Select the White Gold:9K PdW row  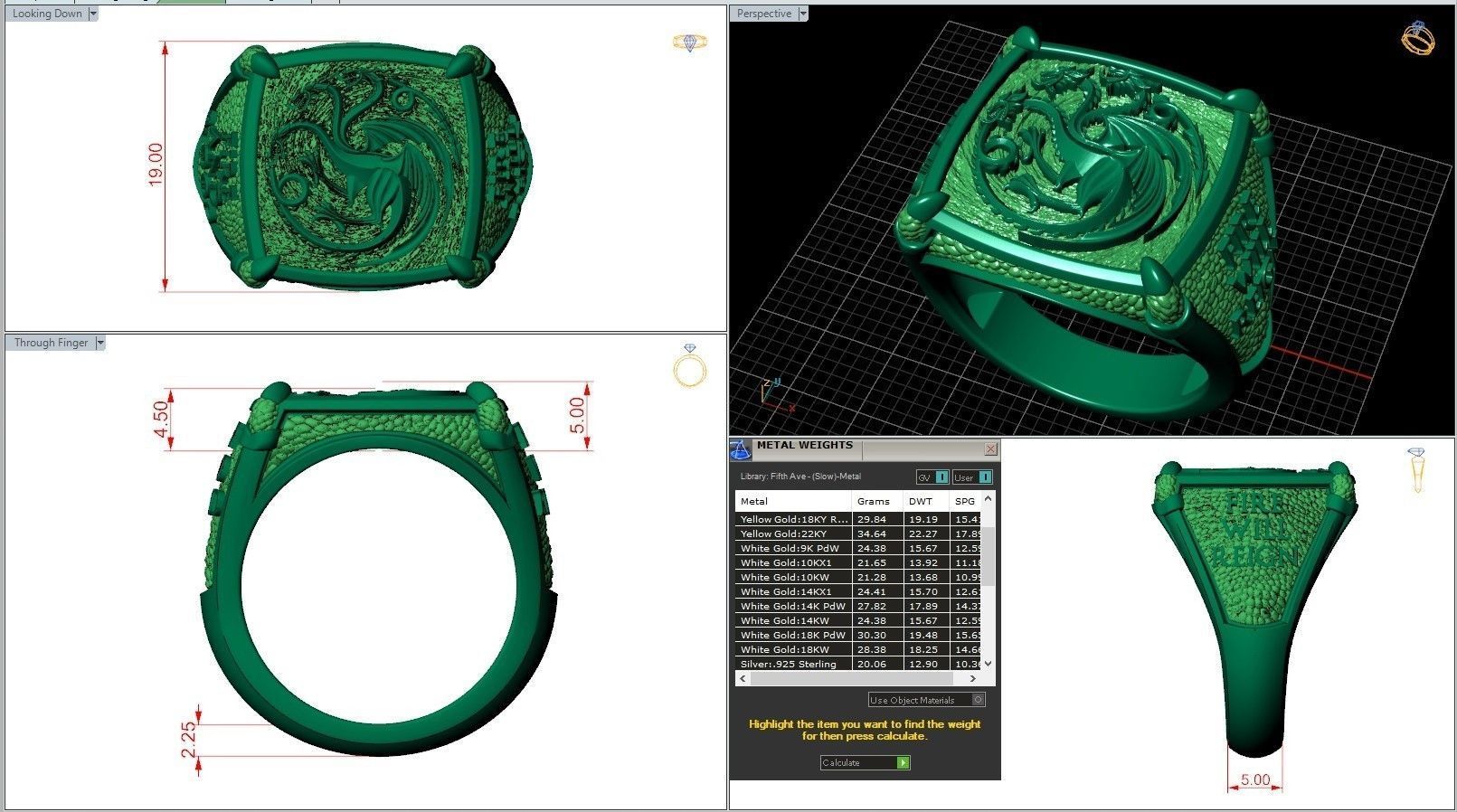point(858,548)
